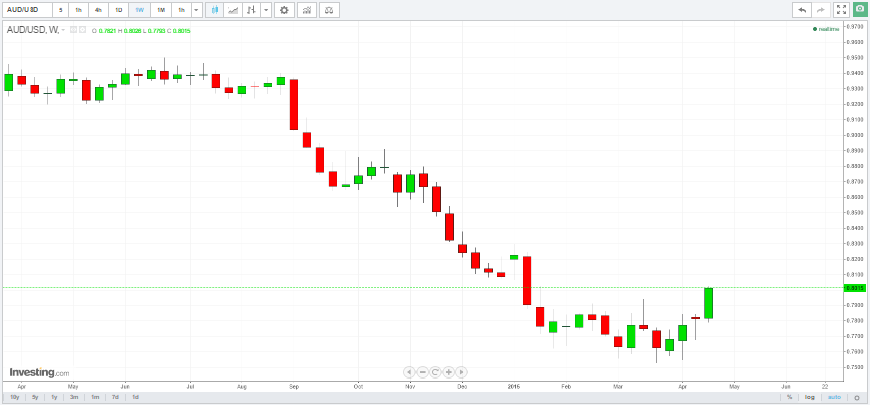
Task: Select the bars chart style
Action: pyautogui.click(x=250, y=10)
